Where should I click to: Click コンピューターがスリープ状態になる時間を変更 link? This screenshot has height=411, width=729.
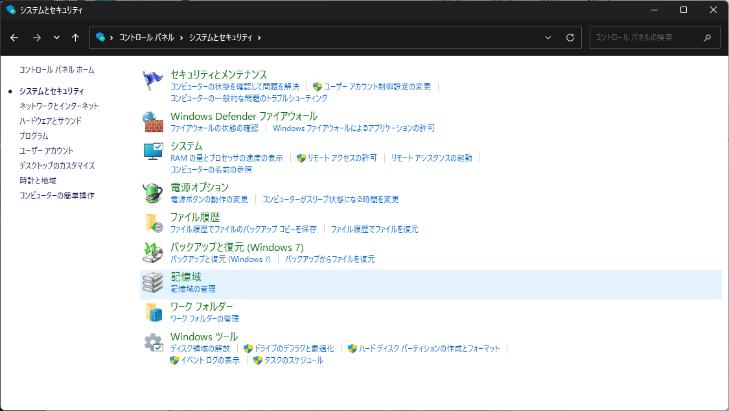click(x=331, y=199)
